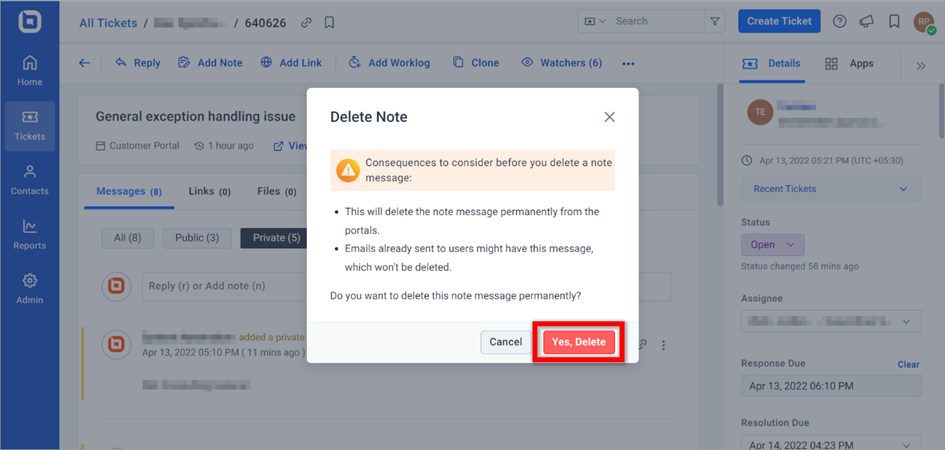
Task: Select Links (0) tab
Action: (209, 192)
